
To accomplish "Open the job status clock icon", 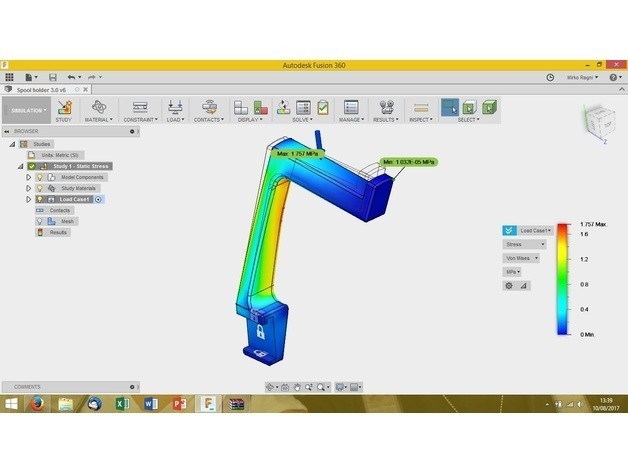I will tap(550, 77).
